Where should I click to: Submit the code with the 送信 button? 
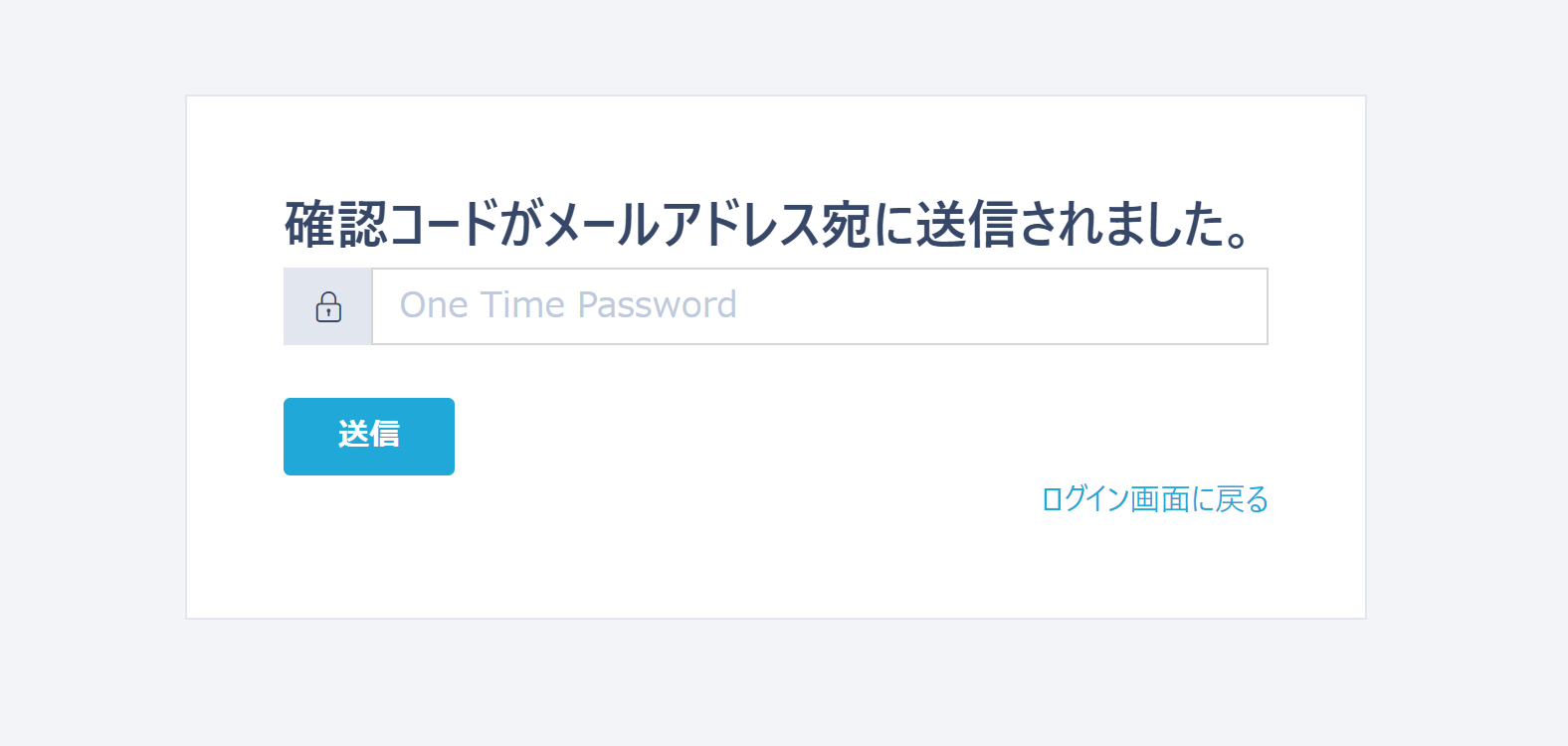click(x=369, y=437)
